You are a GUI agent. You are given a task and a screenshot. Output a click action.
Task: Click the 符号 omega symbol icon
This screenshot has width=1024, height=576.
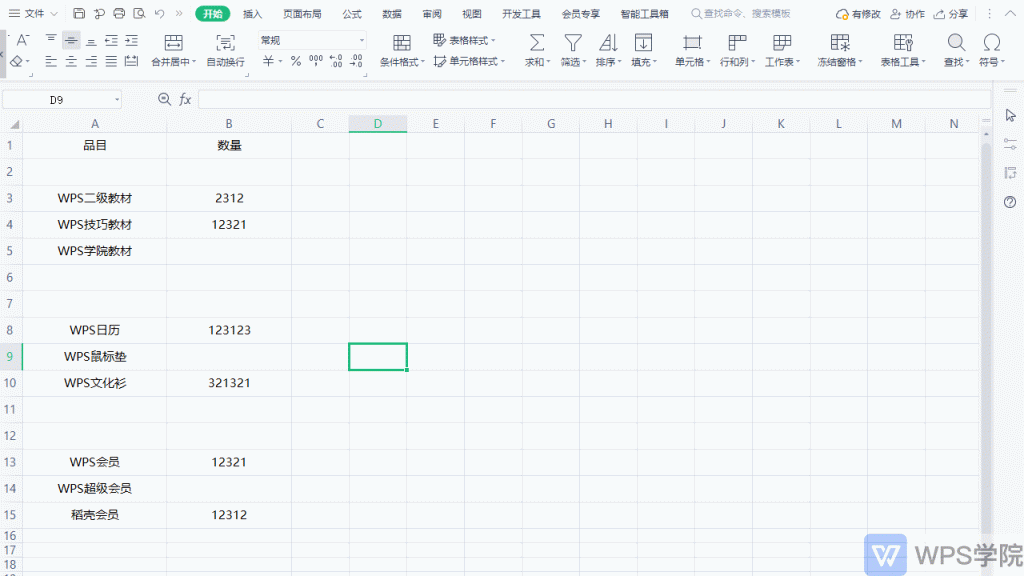pos(991,43)
